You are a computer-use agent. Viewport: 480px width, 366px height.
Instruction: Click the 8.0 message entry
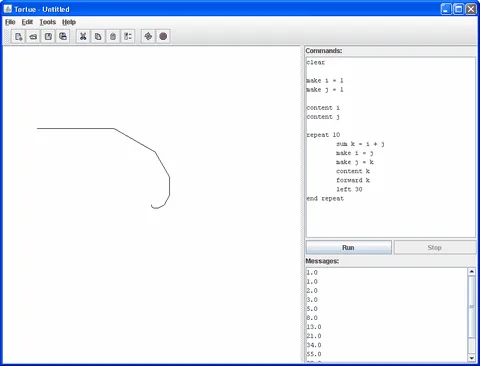point(312,318)
